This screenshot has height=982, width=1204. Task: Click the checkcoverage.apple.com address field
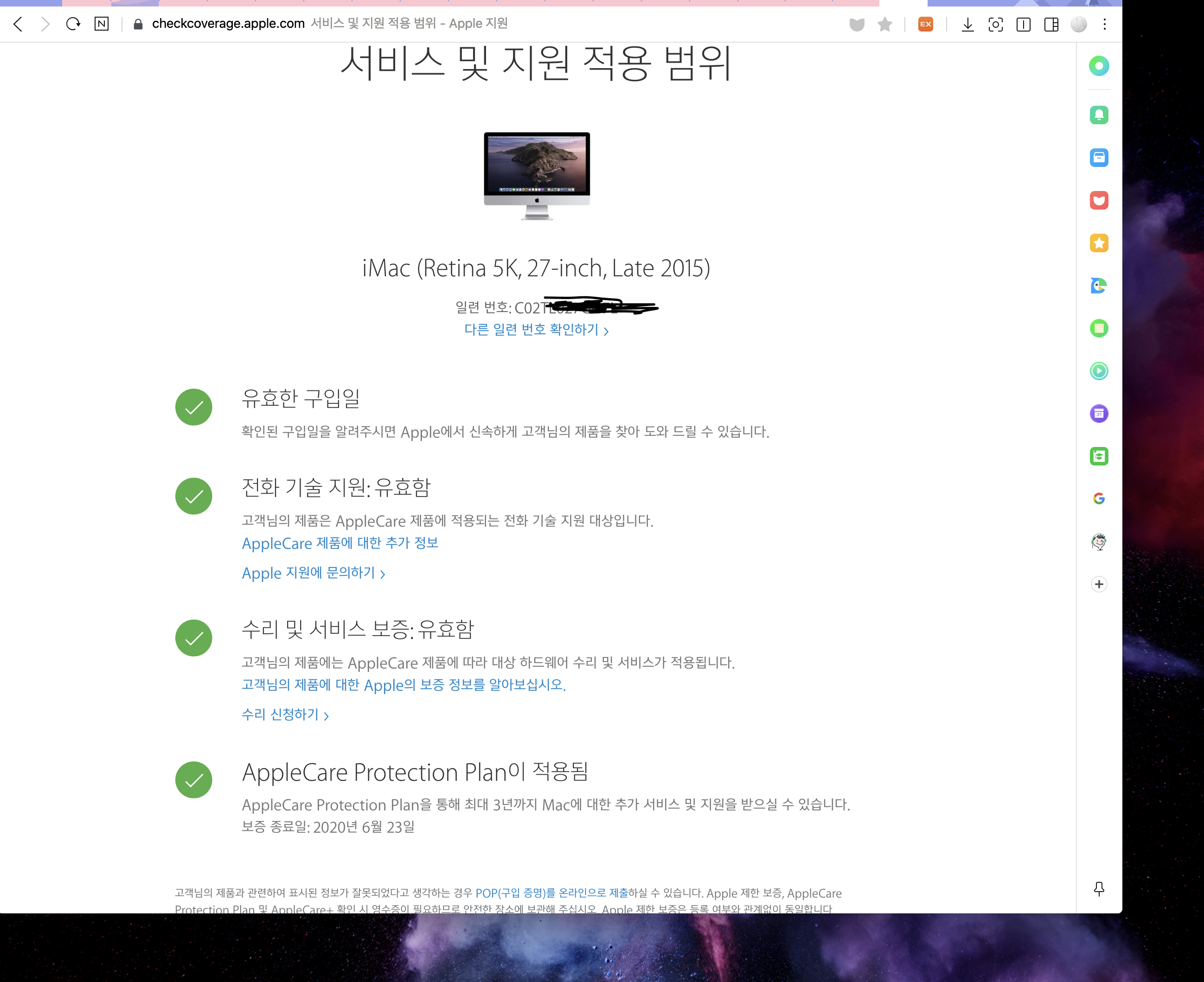pos(228,24)
